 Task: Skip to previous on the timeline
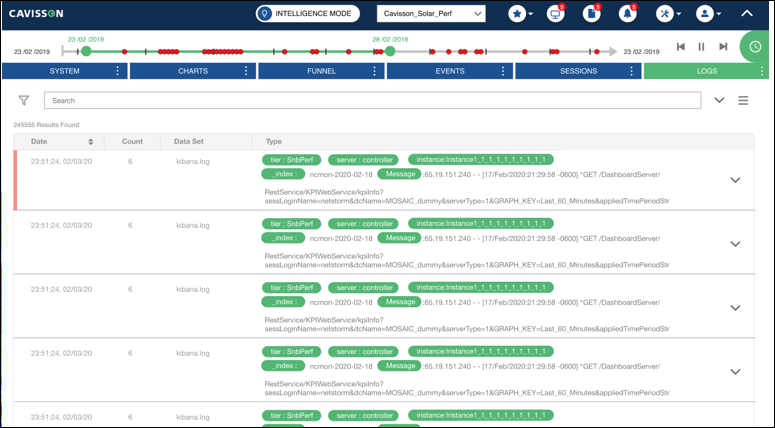click(x=681, y=46)
